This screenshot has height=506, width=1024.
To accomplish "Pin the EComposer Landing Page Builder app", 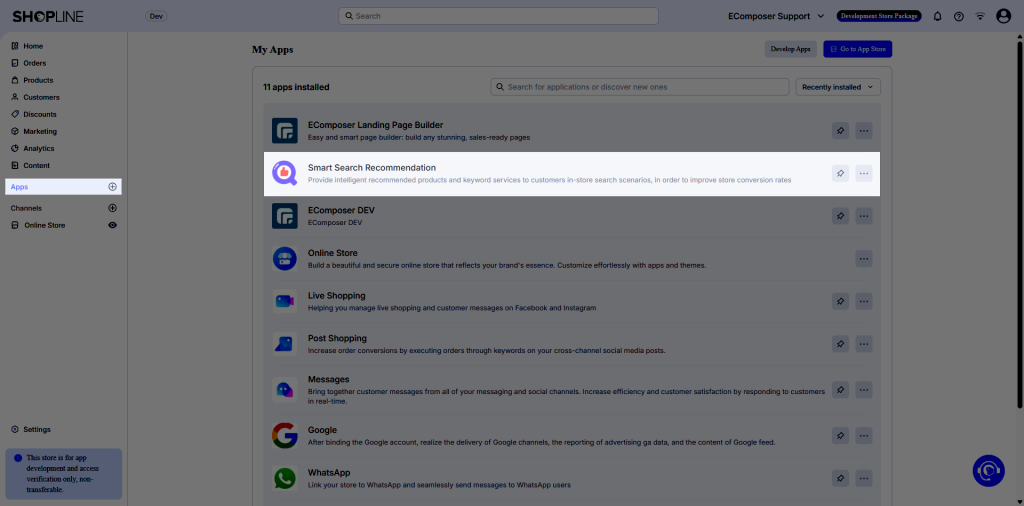I will (840, 131).
